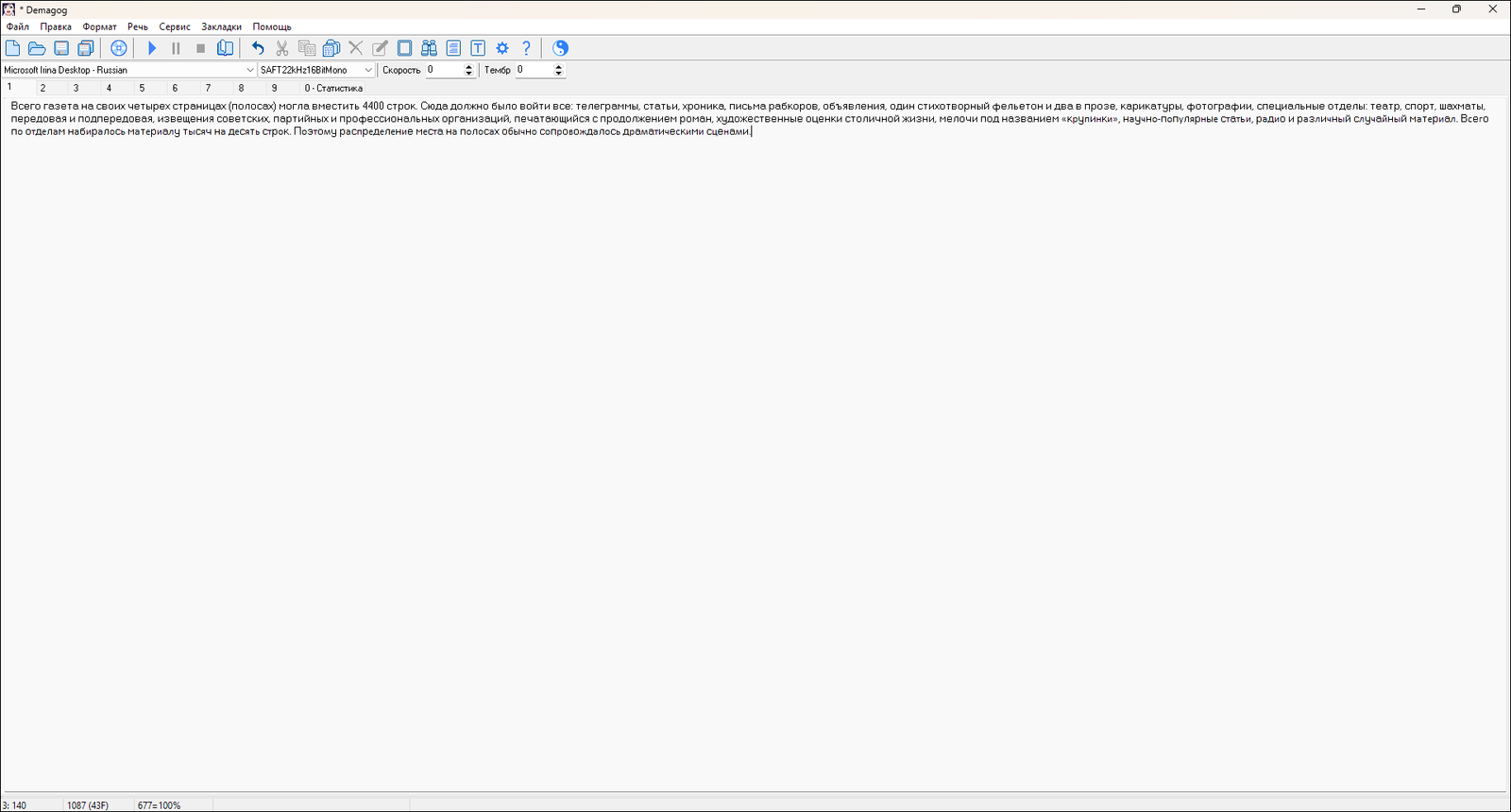Image resolution: width=1511 pixels, height=812 pixels.
Task: Save the document with the single floppy disk icon
Action: pos(61,48)
